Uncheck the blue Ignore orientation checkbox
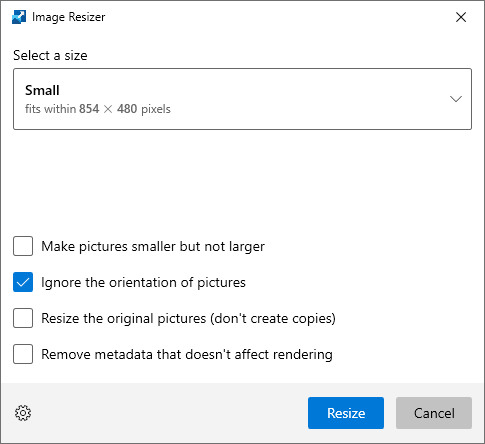 point(23,282)
